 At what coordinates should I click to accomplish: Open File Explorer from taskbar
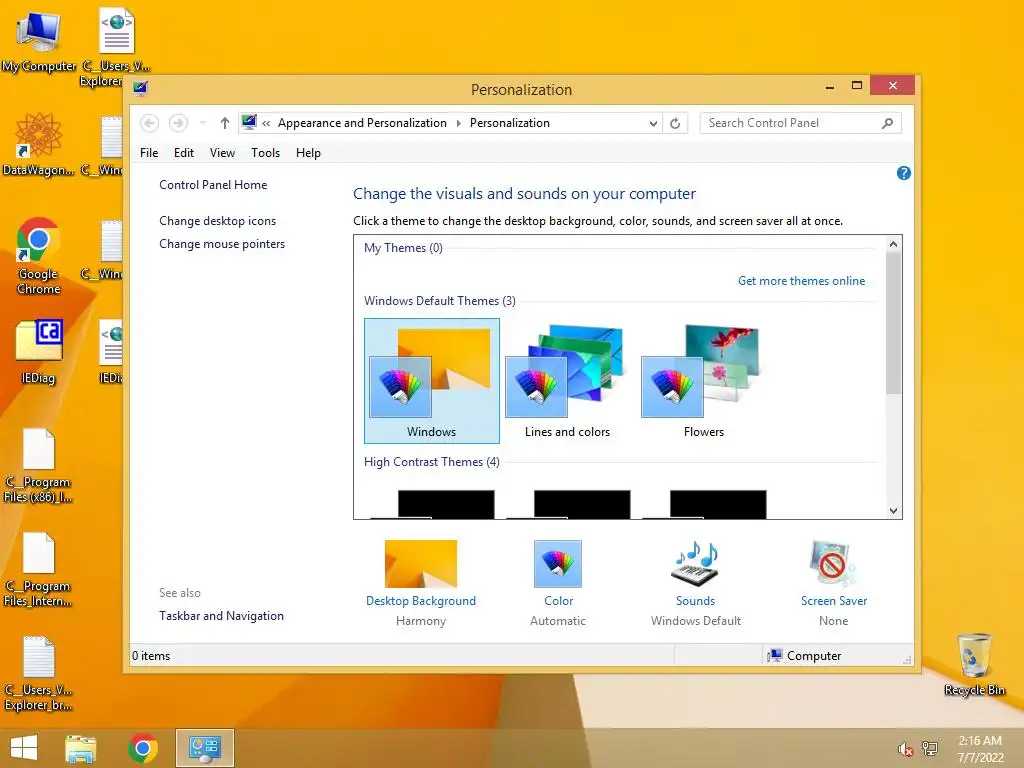coord(81,748)
